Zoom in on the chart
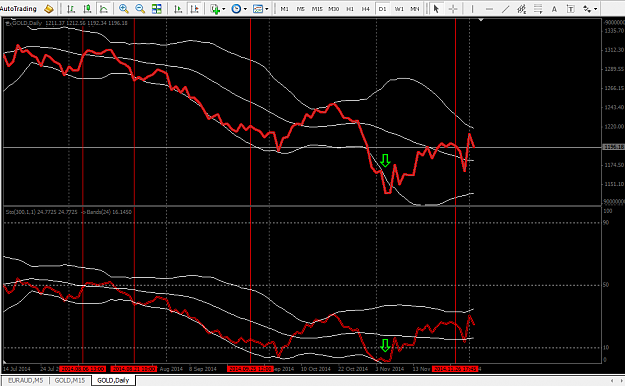The height and width of the screenshot is (386, 625). tap(124, 8)
